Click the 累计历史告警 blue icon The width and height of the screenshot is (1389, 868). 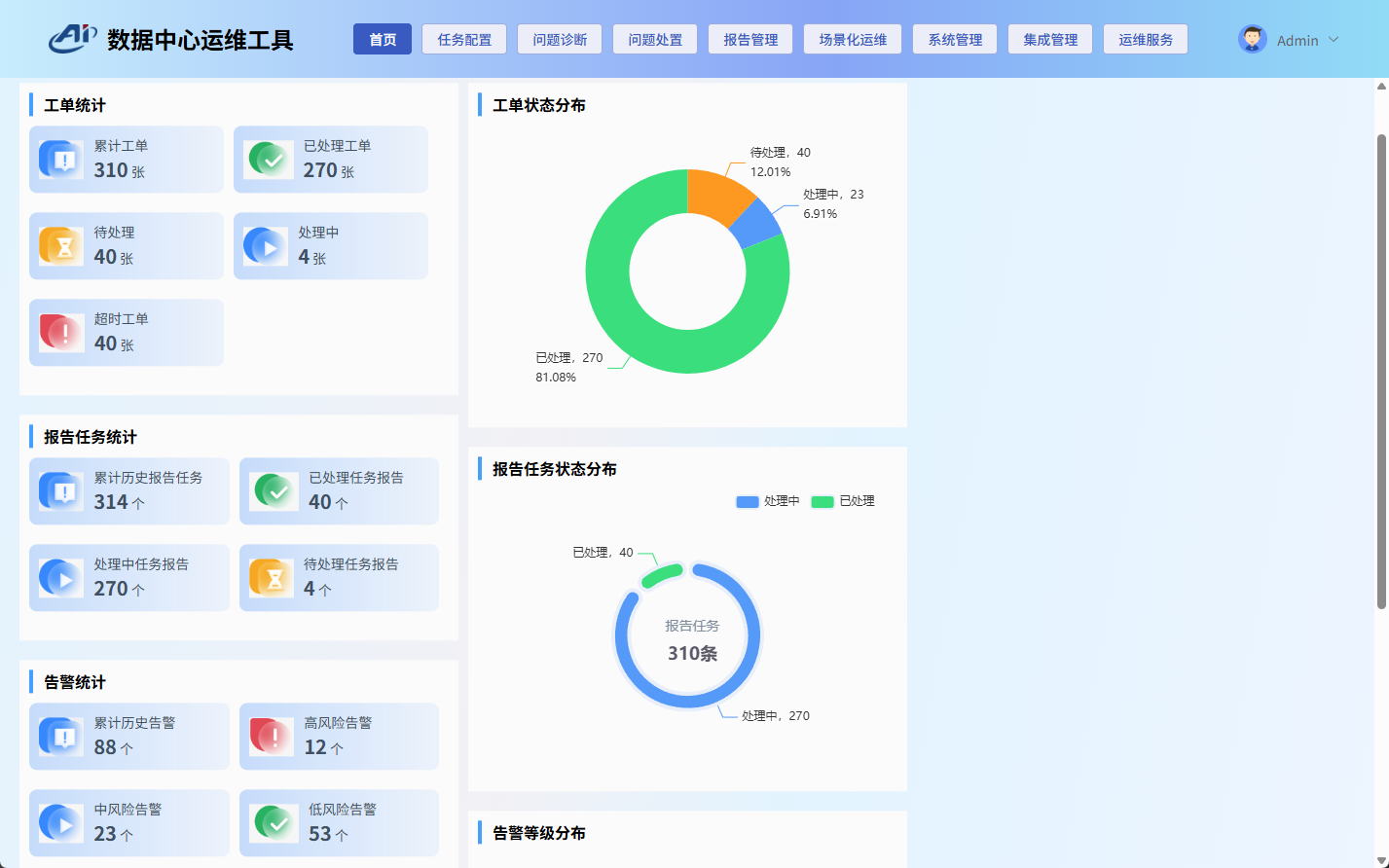coord(61,736)
